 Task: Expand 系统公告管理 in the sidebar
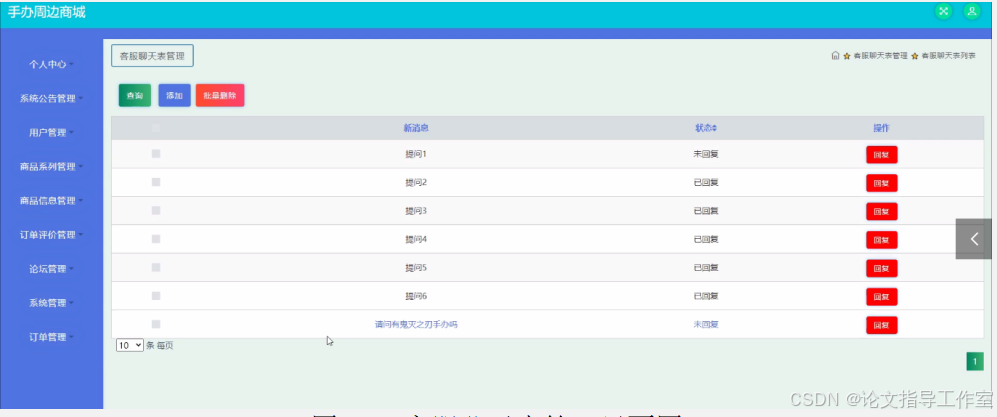pos(51,99)
